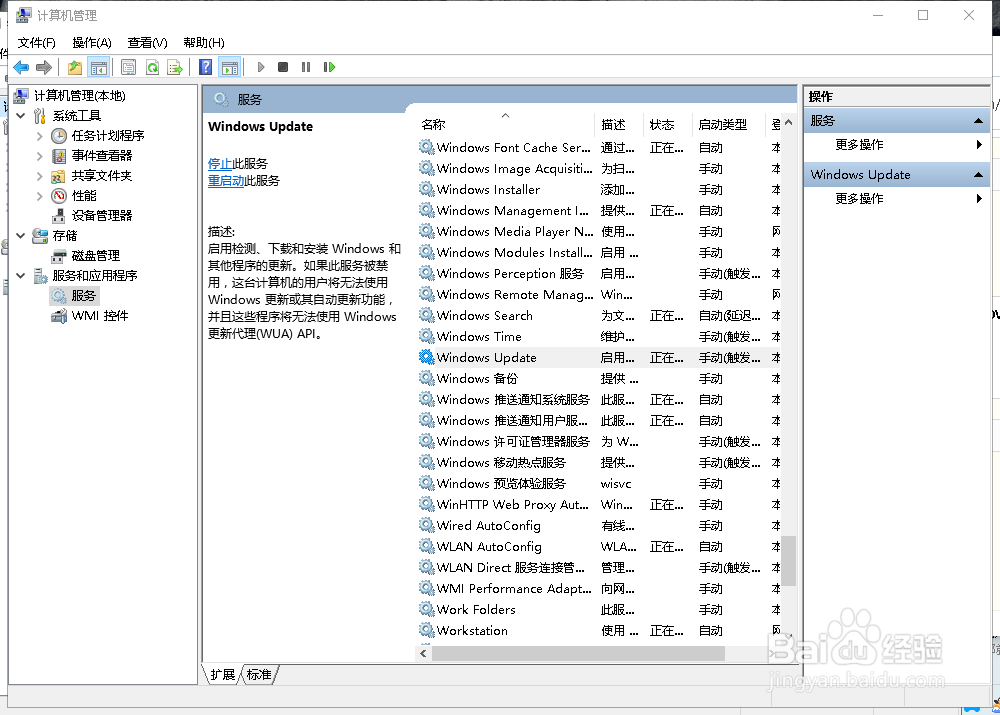This screenshot has width=1000, height=715.
Task: Select Windows Font Cache Service row
Action: 599,147
